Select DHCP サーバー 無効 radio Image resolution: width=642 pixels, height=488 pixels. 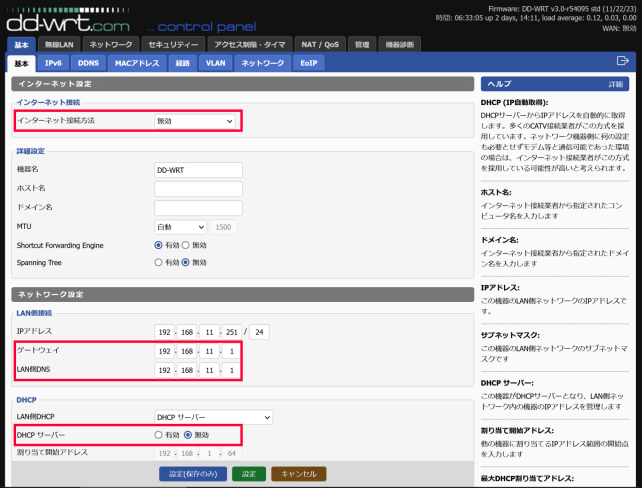pos(188,435)
